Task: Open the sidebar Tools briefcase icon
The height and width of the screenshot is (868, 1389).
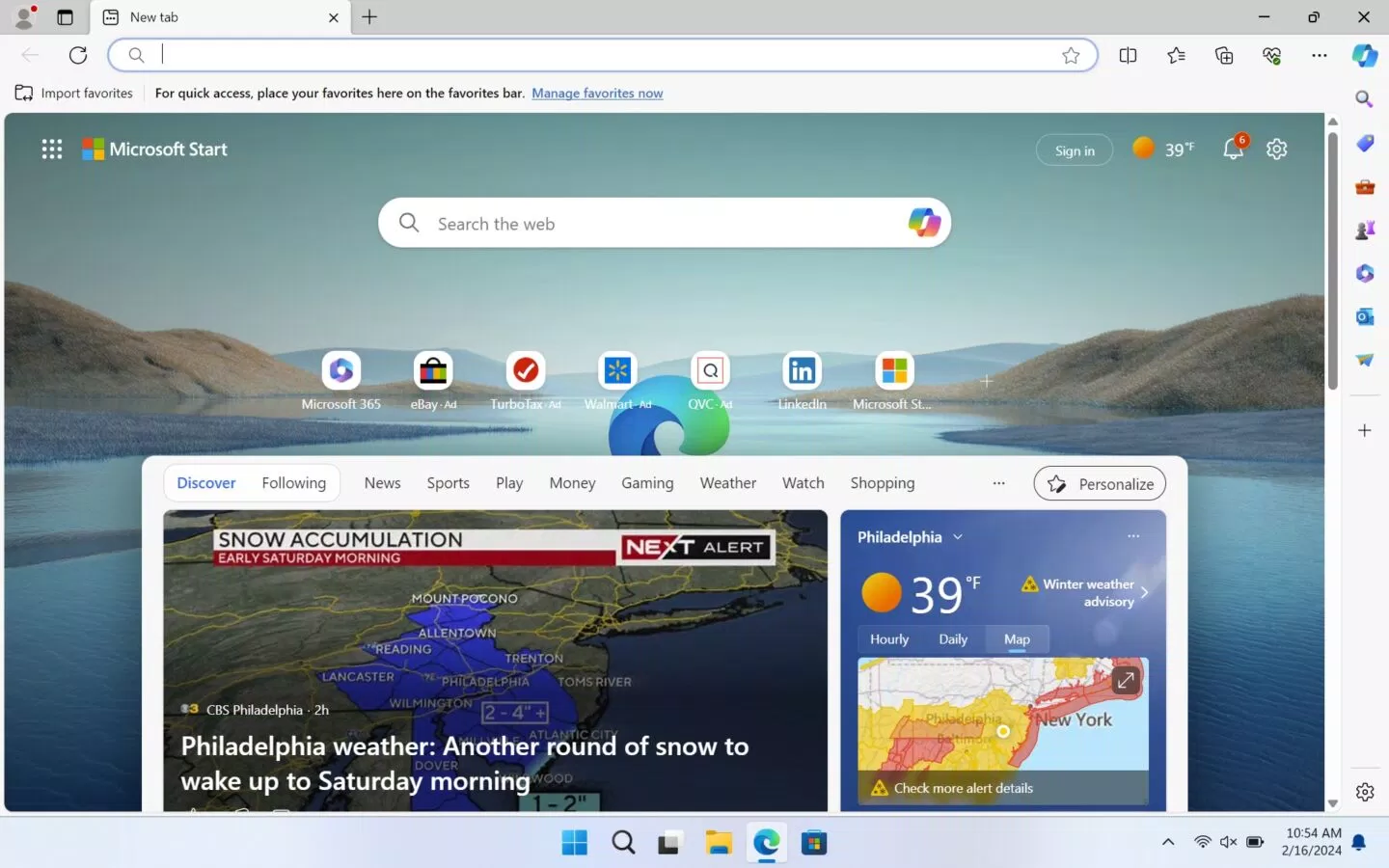Action: click(x=1364, y=187)
